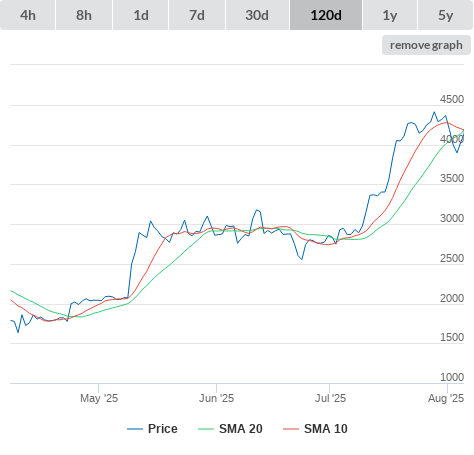
Task: Click the May '25 axis tick label
Action: tap(99, 398)
